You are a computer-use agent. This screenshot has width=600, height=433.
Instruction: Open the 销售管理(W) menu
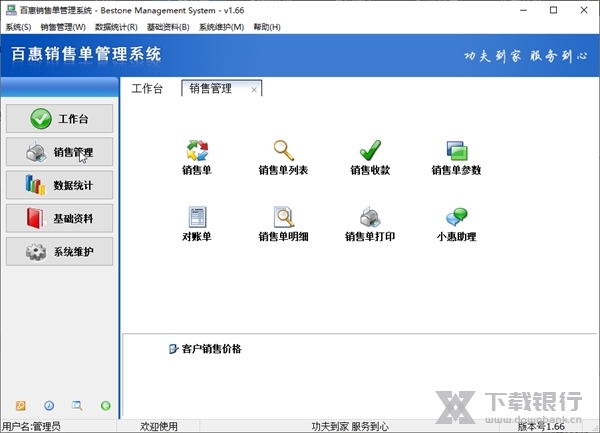click(63, 27)
